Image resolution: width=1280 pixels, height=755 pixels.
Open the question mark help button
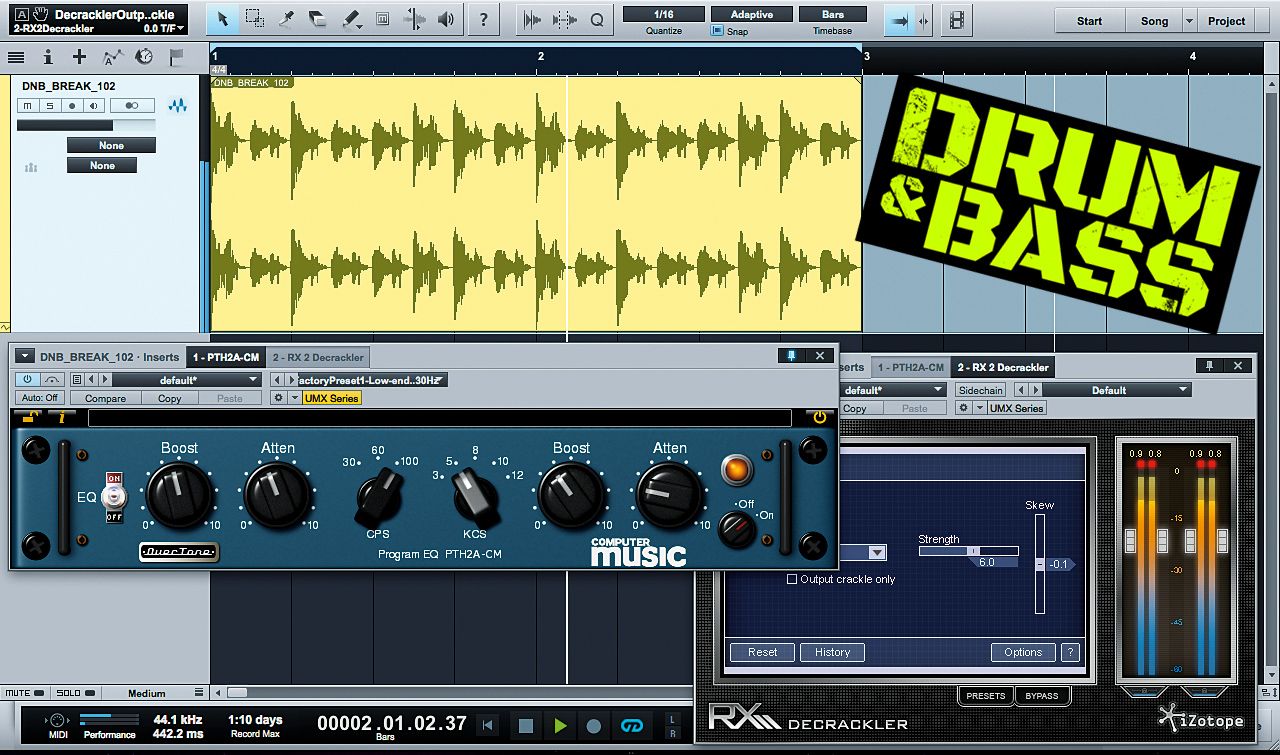coord(484,19)
